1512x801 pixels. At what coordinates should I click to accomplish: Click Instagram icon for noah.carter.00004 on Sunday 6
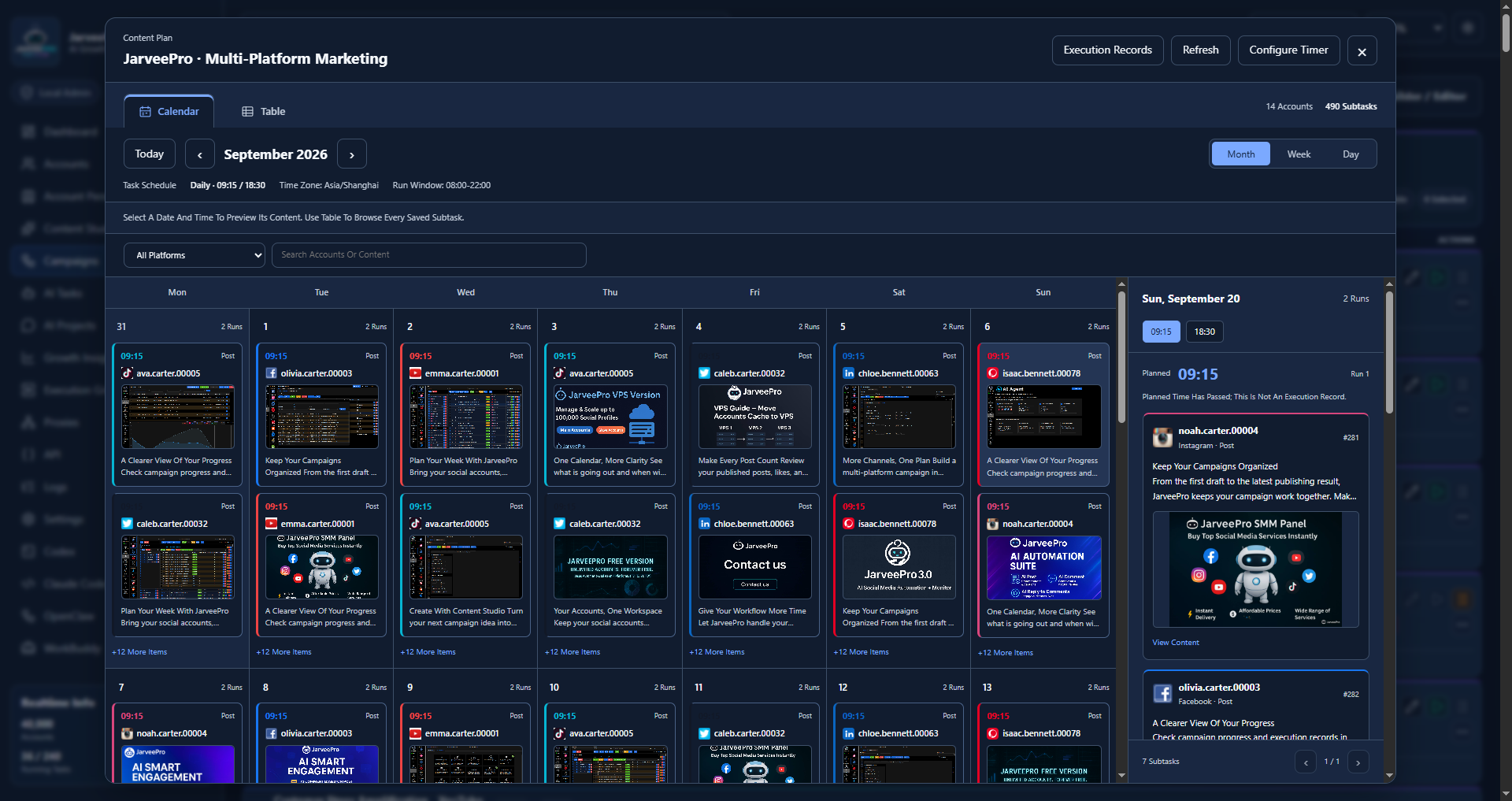click(993, 524)
